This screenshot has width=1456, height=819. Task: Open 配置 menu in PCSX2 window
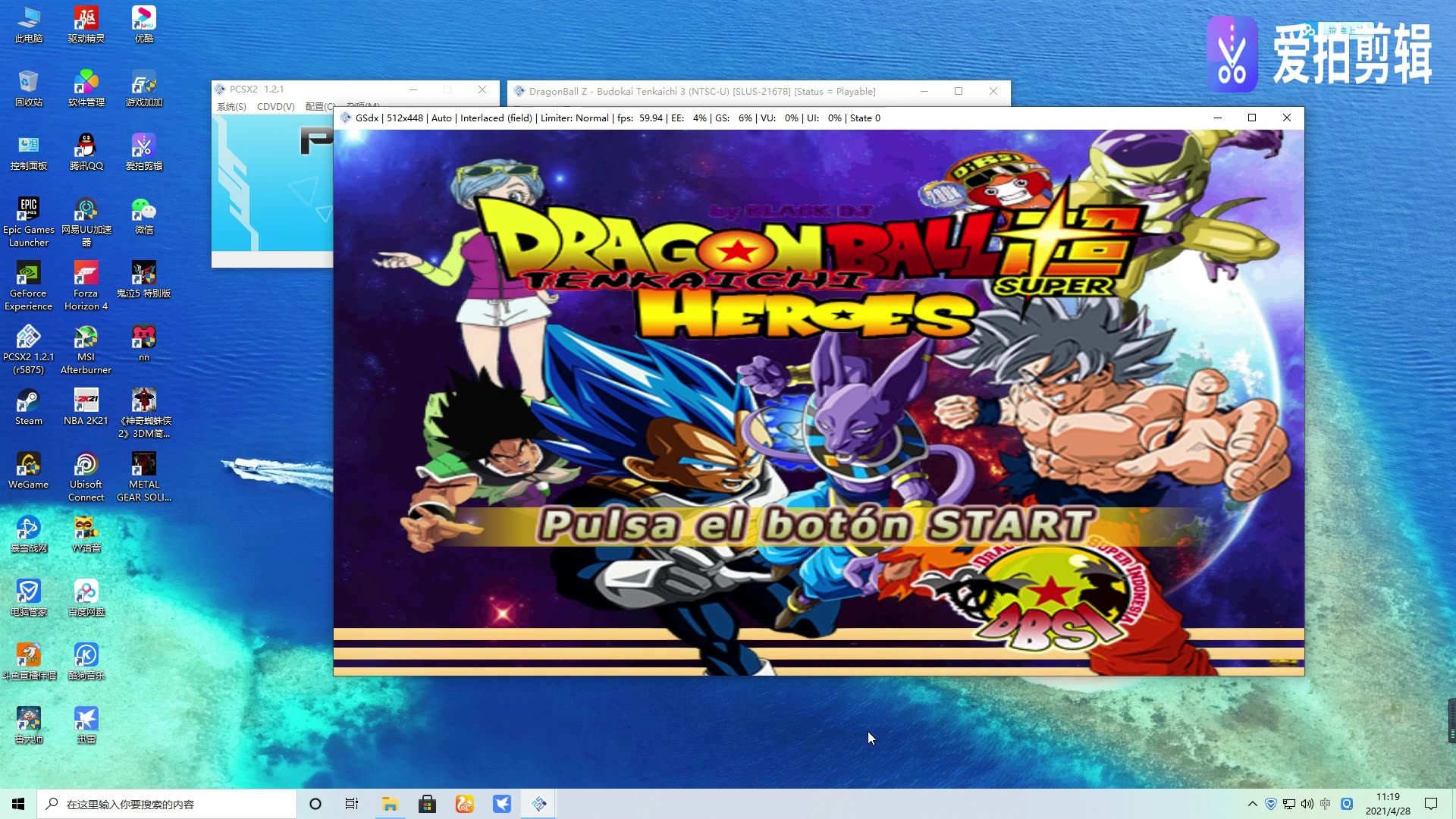[319, 106]
